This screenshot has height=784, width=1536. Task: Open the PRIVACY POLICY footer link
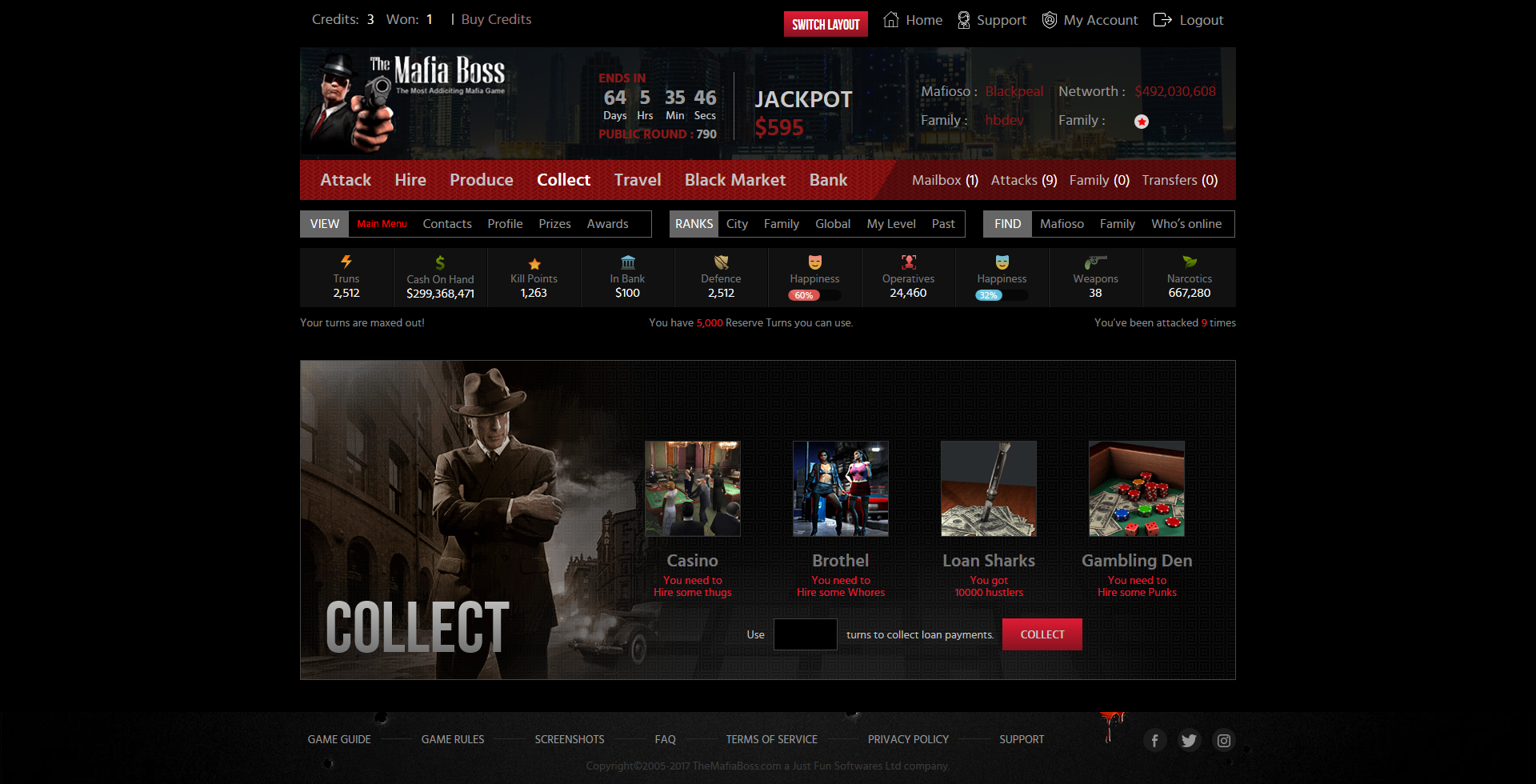point(908,739)
